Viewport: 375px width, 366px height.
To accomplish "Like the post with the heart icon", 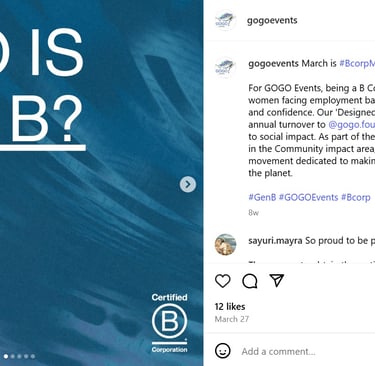I will 223,281.
